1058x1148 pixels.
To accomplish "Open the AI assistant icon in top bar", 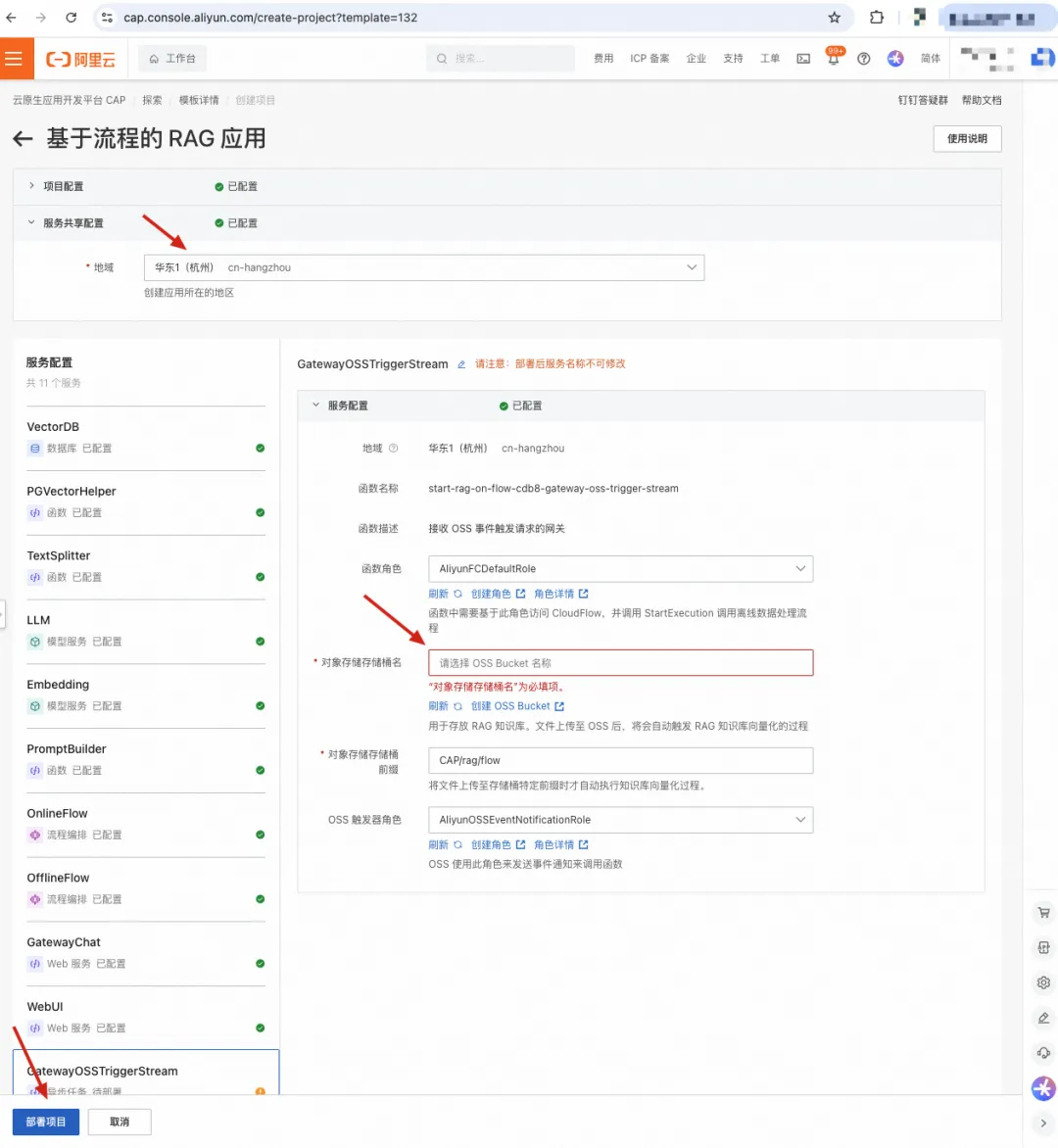I will tap(895, 59).
